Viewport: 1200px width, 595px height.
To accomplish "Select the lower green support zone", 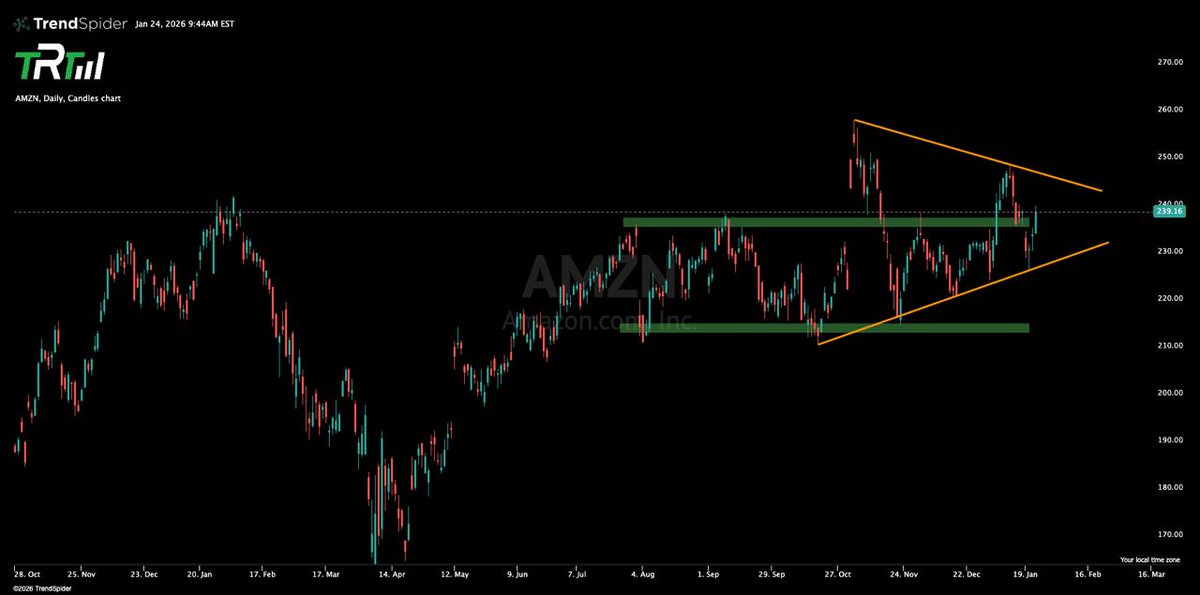I will [824, 327].
